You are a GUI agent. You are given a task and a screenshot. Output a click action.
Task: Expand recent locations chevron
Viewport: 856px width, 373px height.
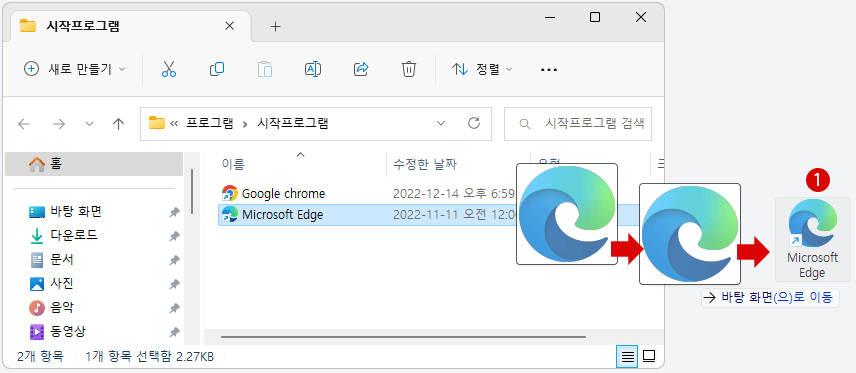click(90, 124)
